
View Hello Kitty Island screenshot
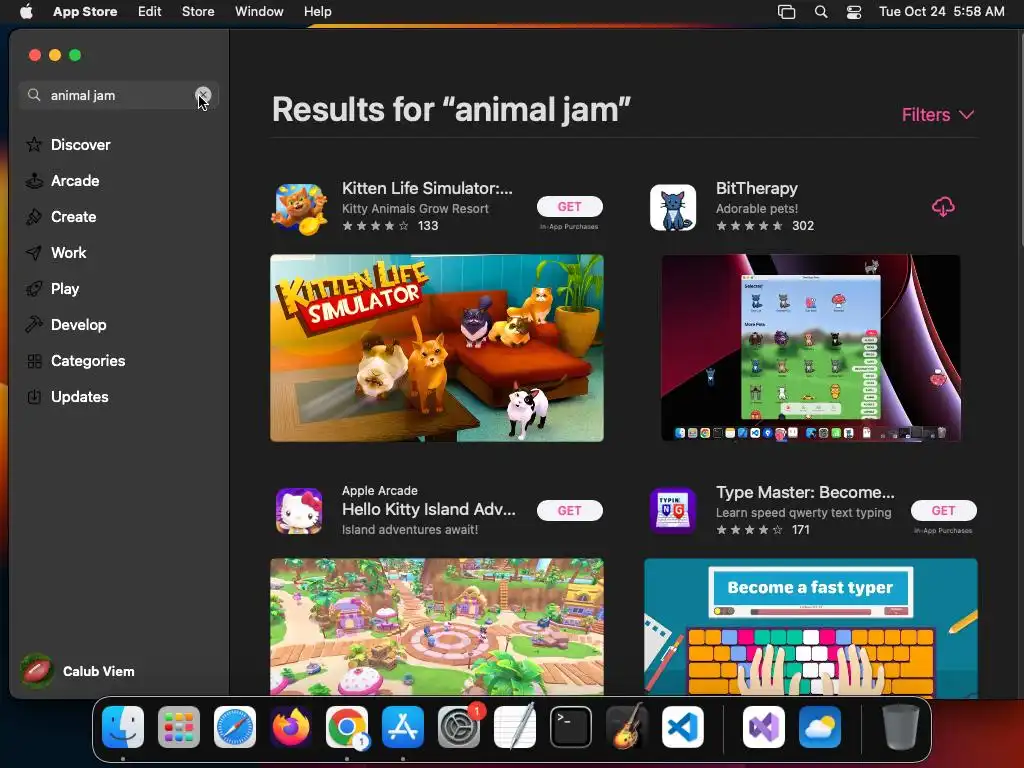pos(437,626)
